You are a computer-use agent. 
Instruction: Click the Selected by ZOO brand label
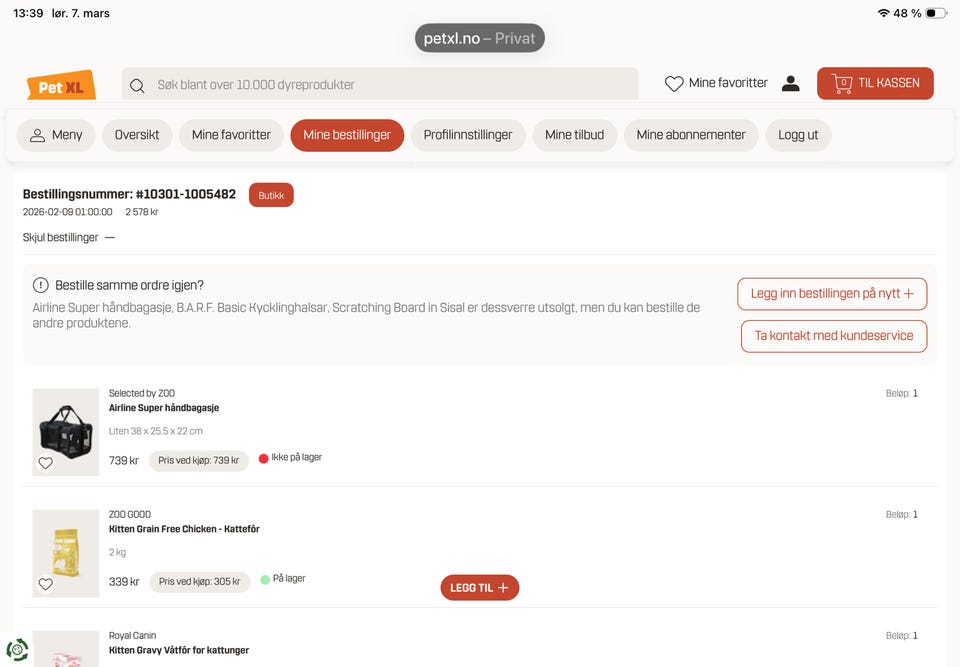click(x=142, y=393)
